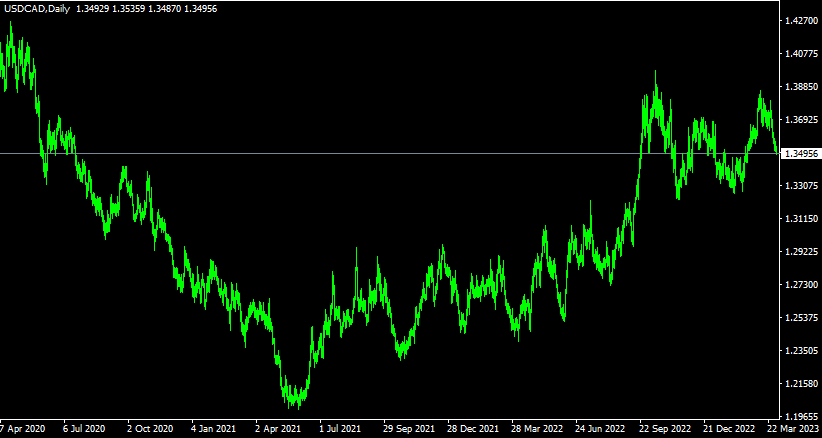The height and width of the screenshot is (438, 822).
Task: Click the 29 Sep 2021 date label
Action: click(x=409, y=429)
